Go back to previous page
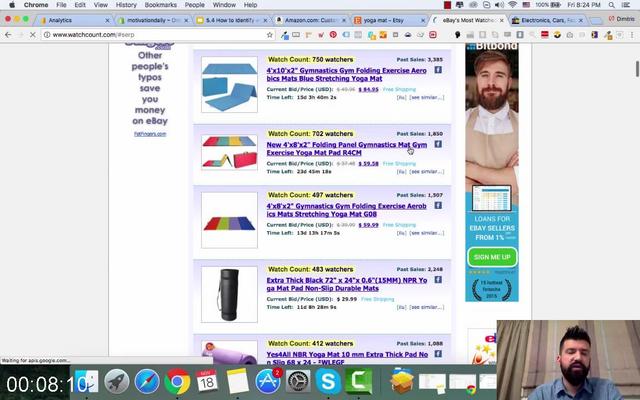Screen dimensions: 640x400 click(8, 35)
